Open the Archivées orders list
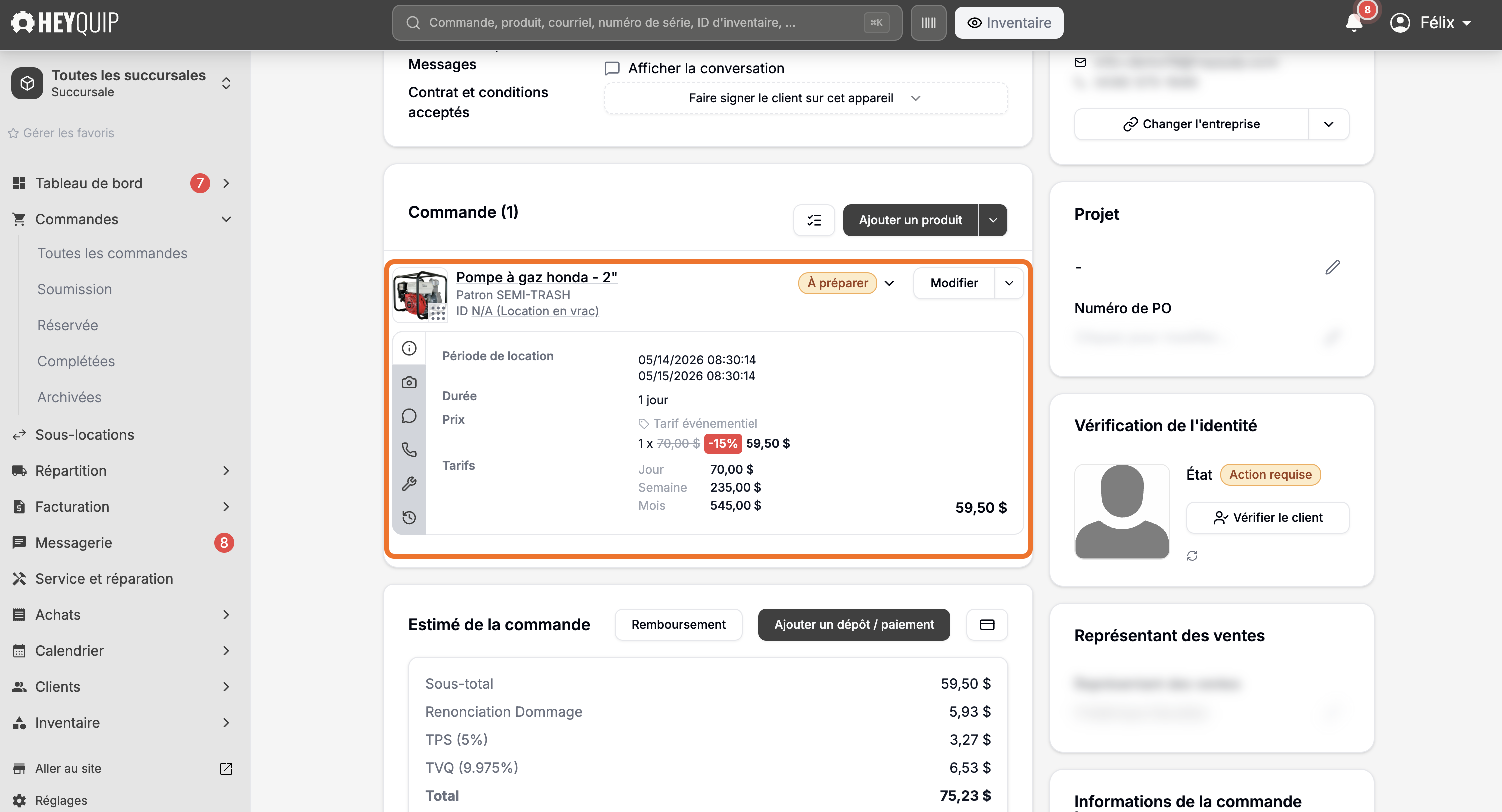This screenshot has width=1502, height=812. point(69,397)
